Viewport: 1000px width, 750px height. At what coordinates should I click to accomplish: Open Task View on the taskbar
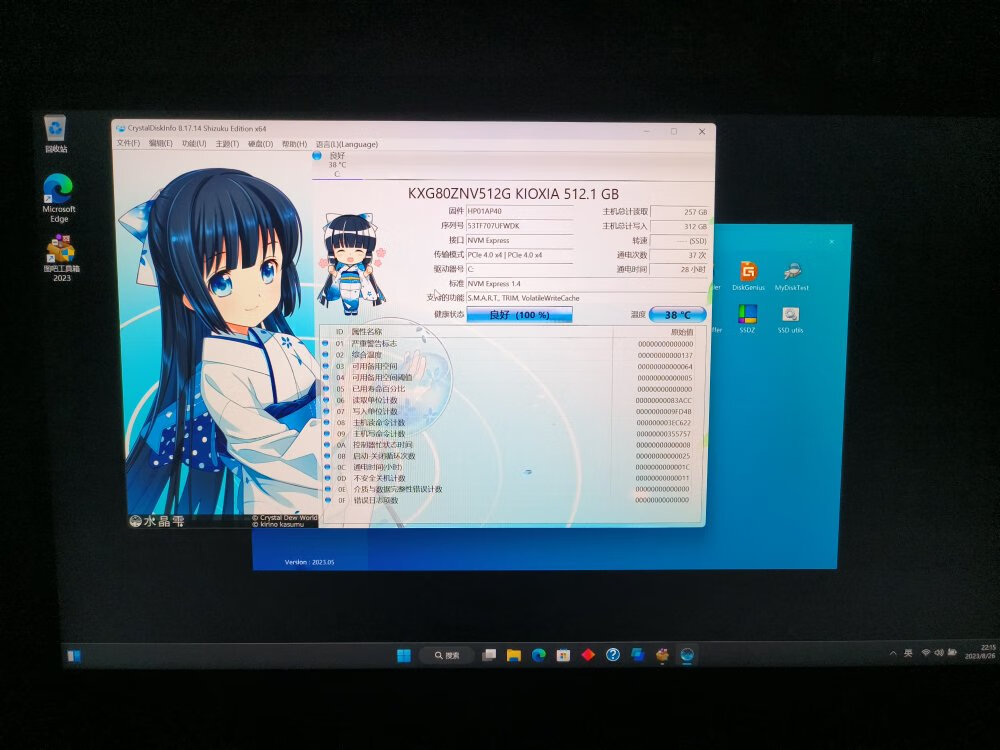pyautogui.click(x=489, y=655)
